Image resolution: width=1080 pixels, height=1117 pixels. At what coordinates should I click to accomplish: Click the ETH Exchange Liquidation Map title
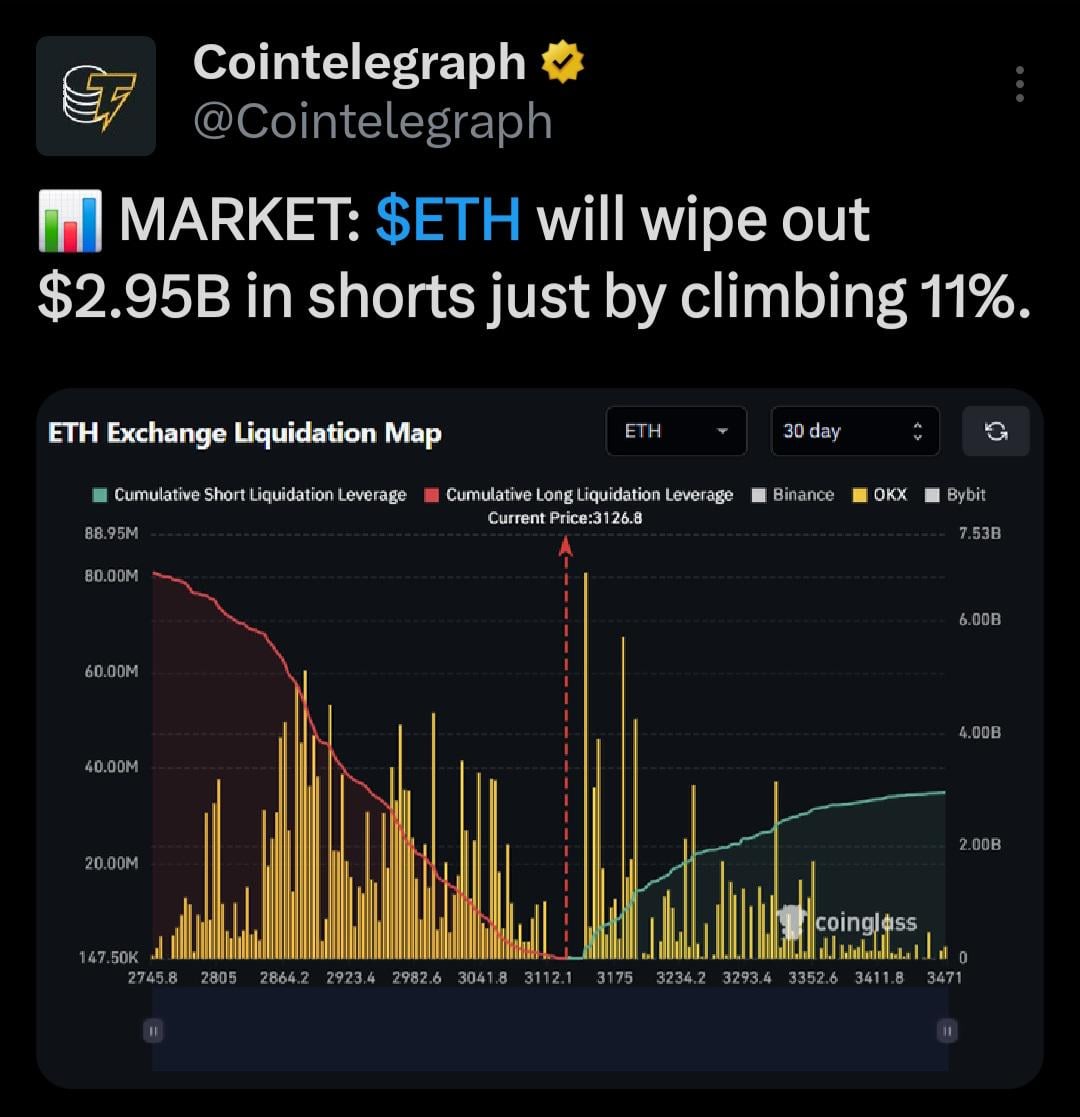(245, 433)
